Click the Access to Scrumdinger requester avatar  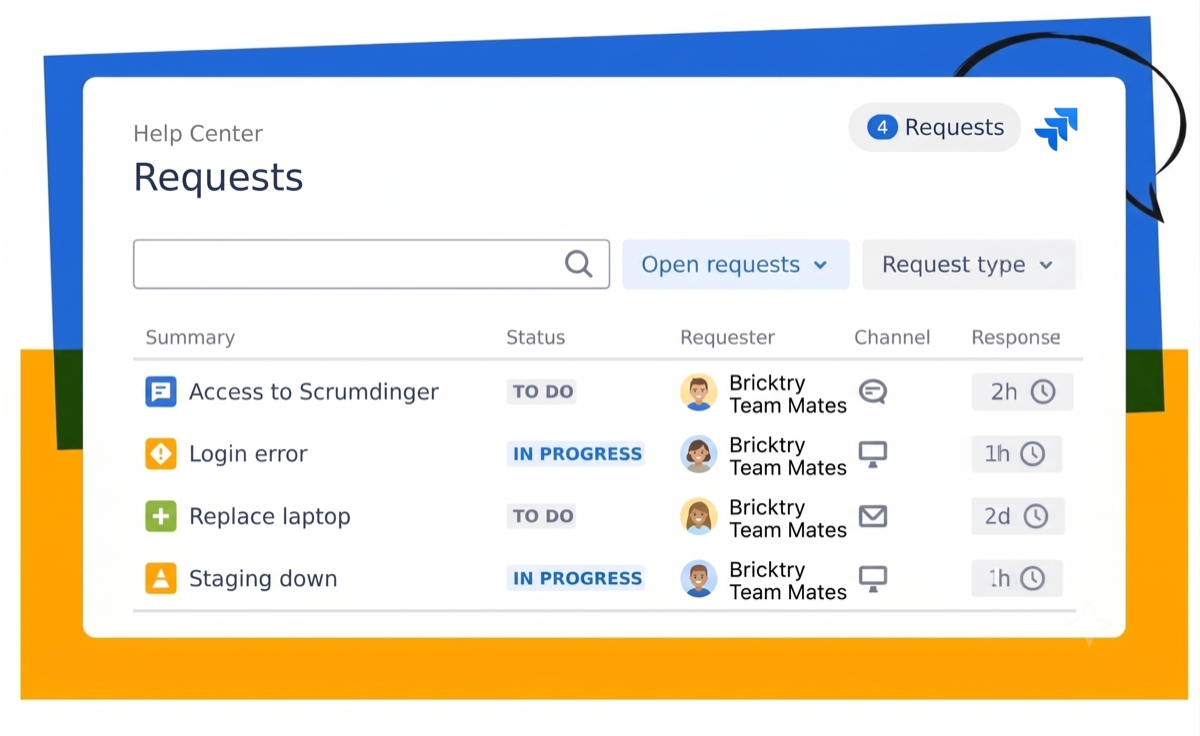pyautogui.click(x=699, y=393)
